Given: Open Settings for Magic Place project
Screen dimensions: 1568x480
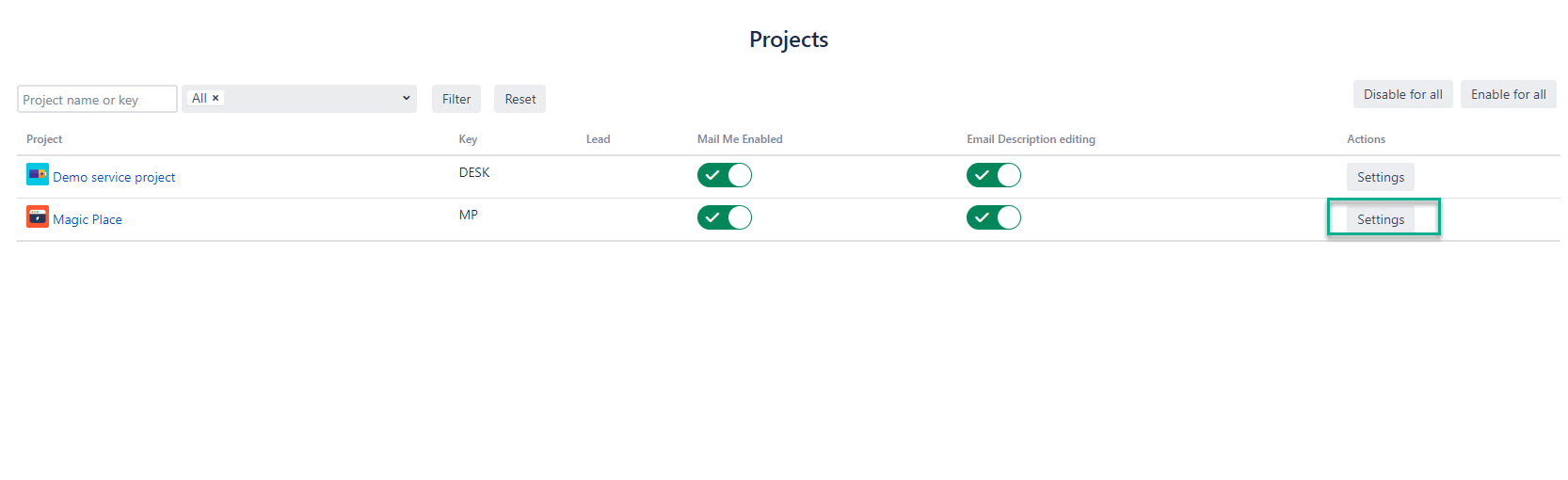Looking at the screenshot, I should pyautogui.click(x=1380, y=219).
